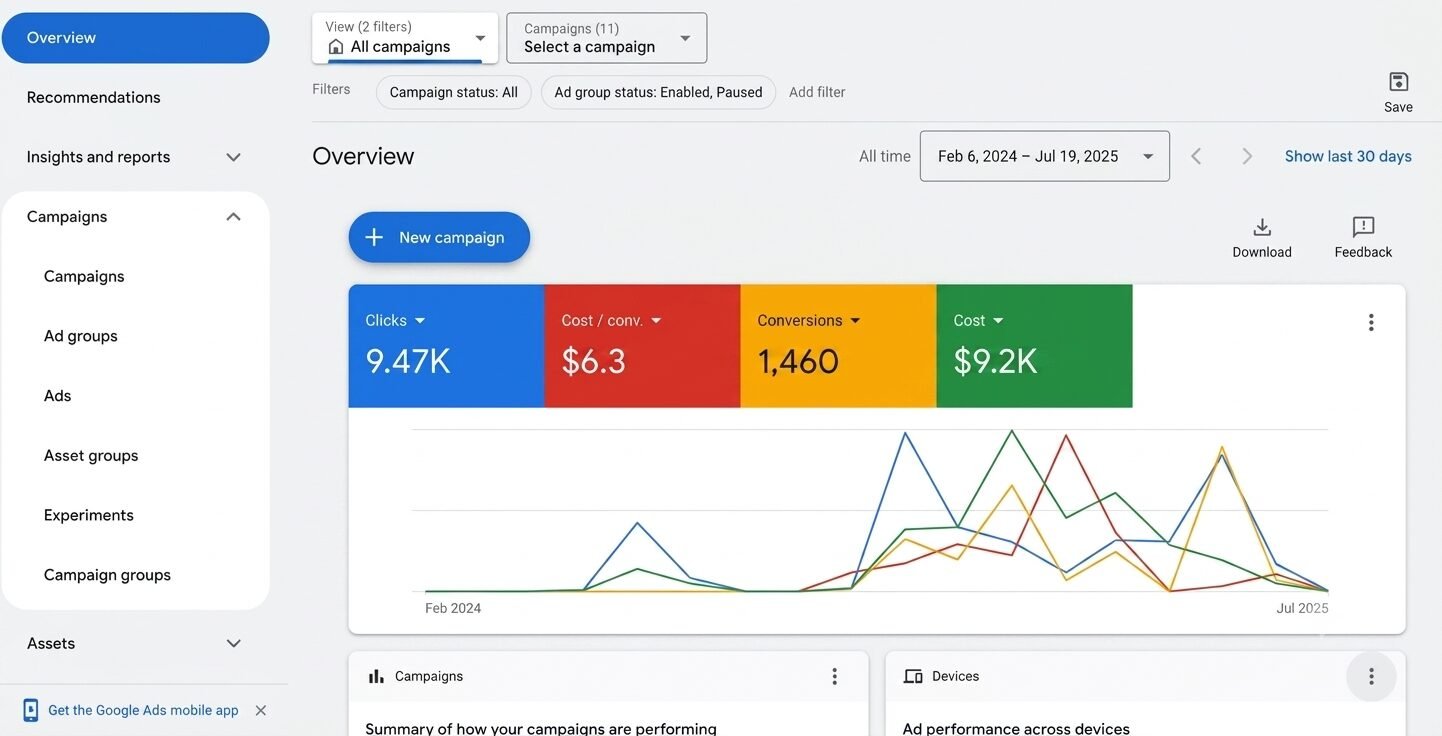Go to previous date range arrow

pos(1196,156)
